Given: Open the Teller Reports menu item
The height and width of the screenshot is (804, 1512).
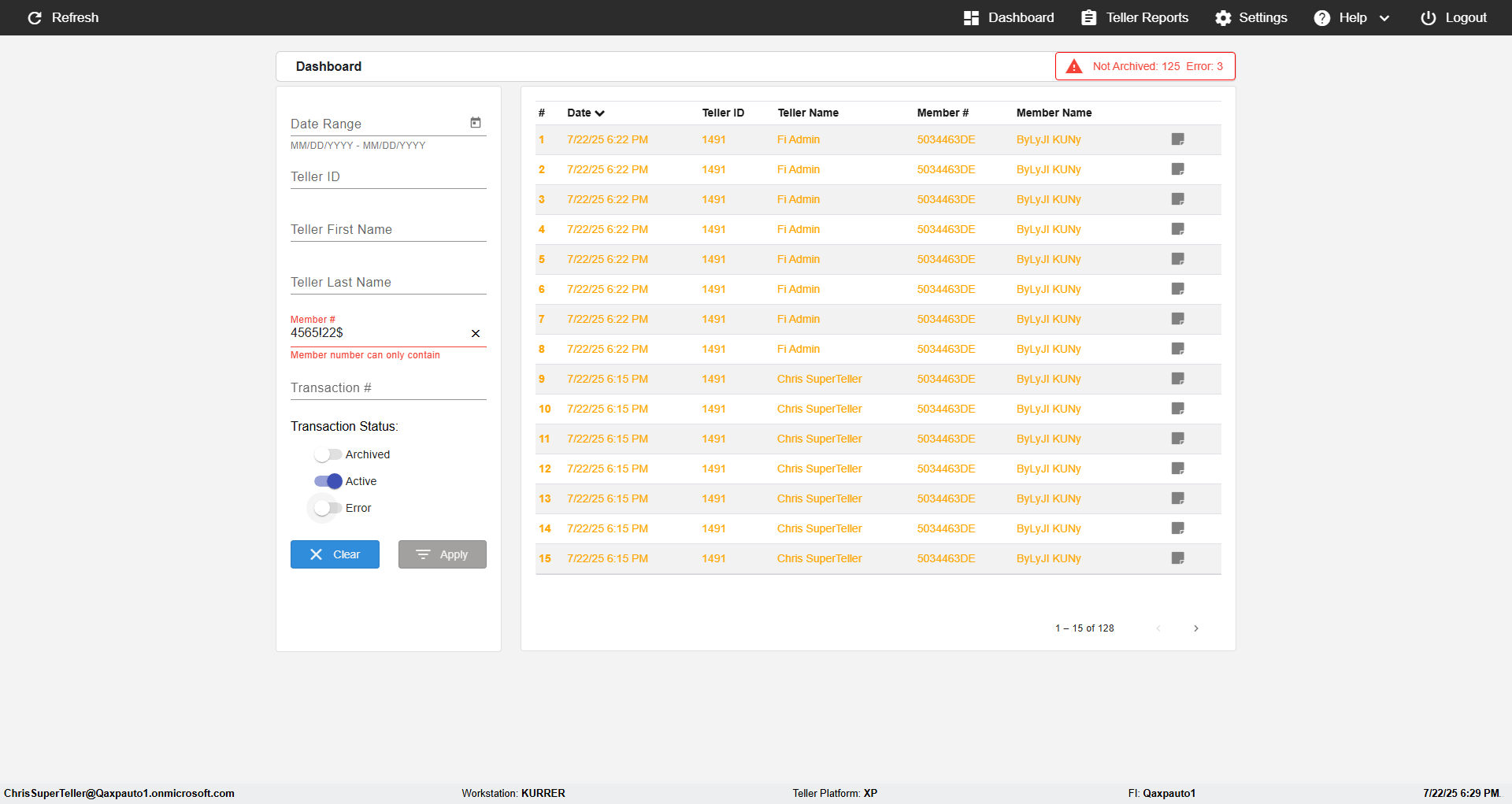Looking at the screenshot, I should (1135, 17).
